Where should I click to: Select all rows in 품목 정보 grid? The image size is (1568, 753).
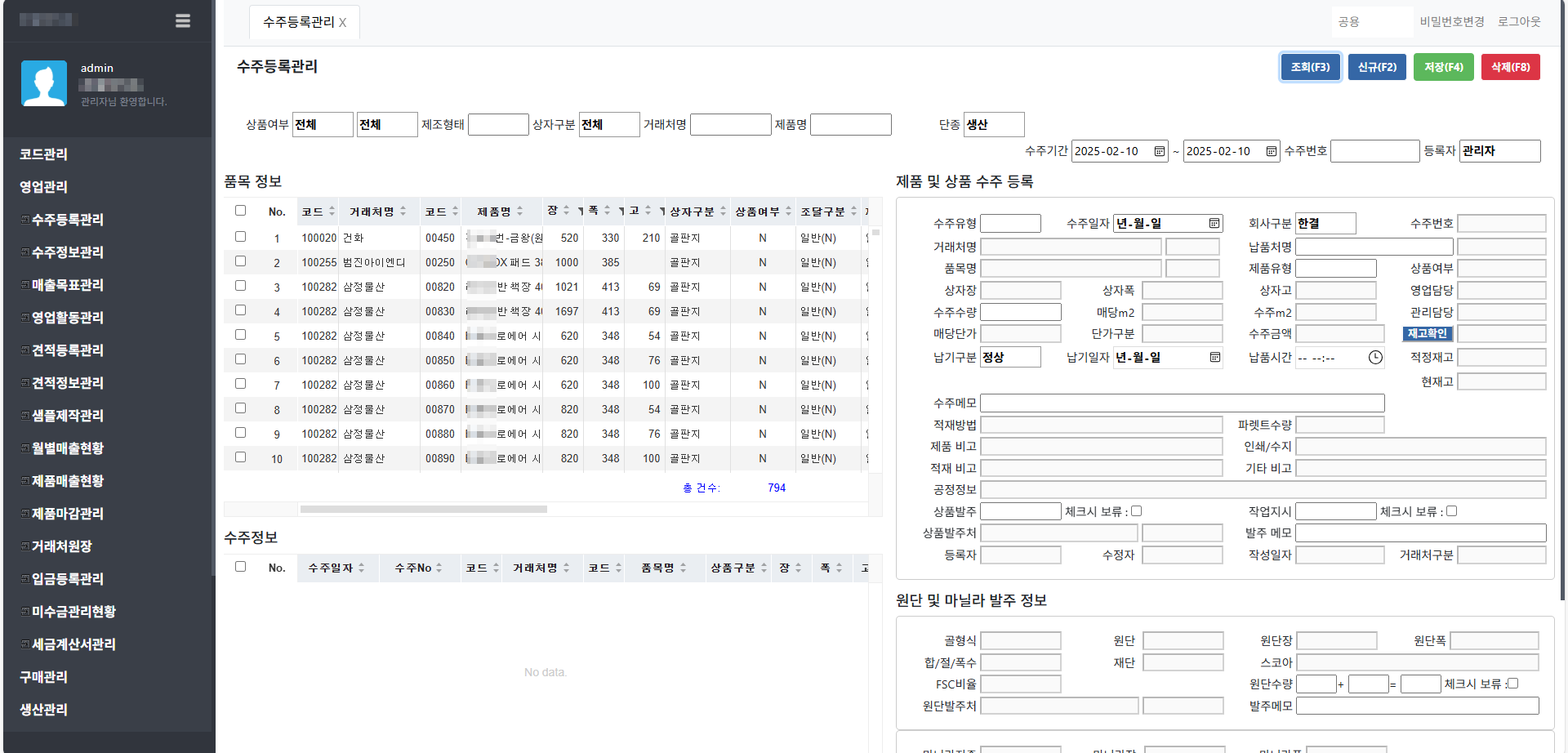point(240,211)
